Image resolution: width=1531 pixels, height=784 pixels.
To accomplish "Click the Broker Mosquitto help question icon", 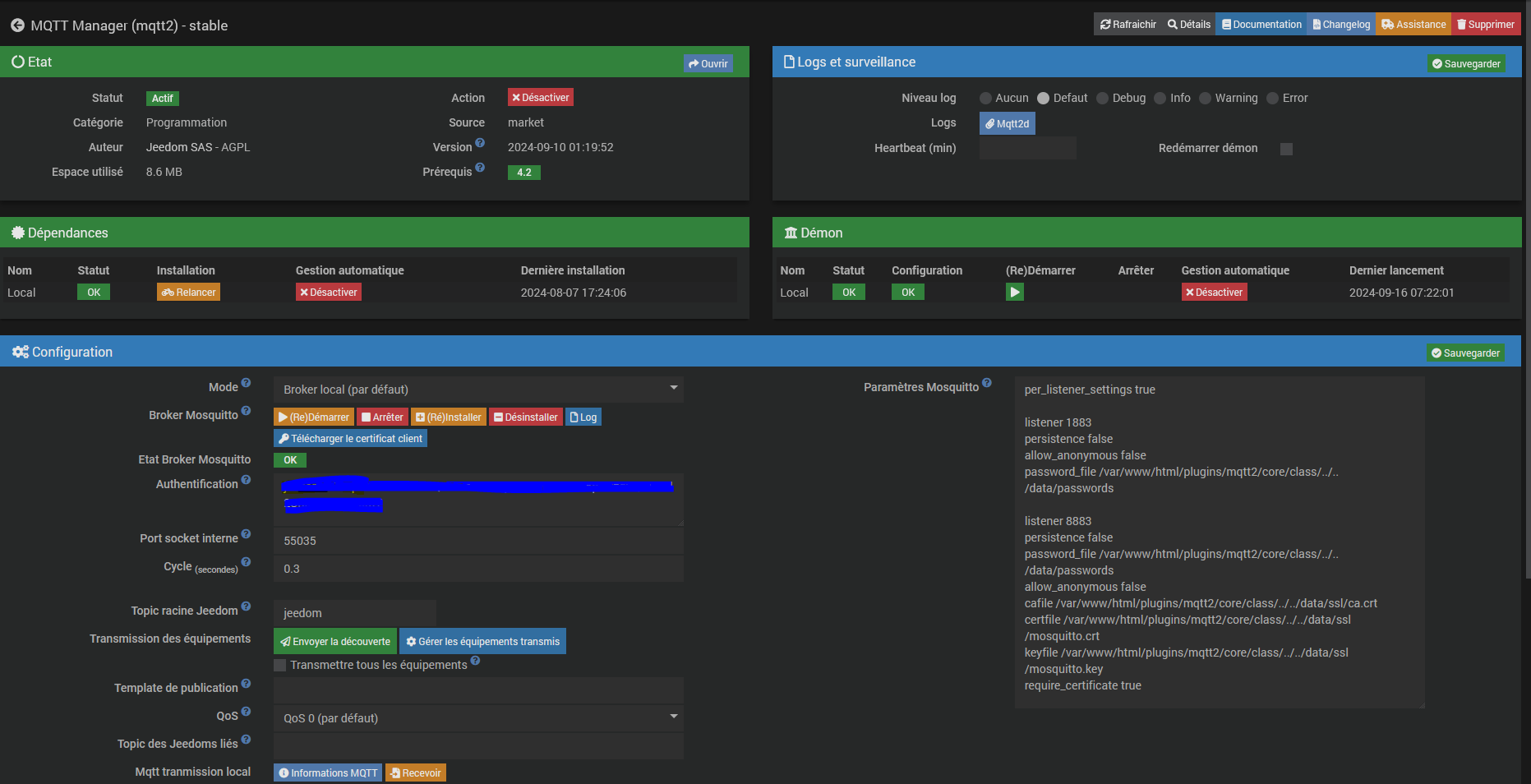I will (x=246, y=411).
